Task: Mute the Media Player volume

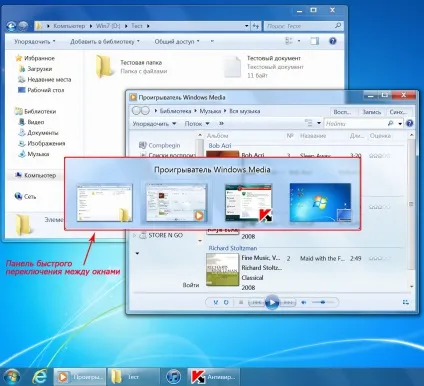Action: 304,302
